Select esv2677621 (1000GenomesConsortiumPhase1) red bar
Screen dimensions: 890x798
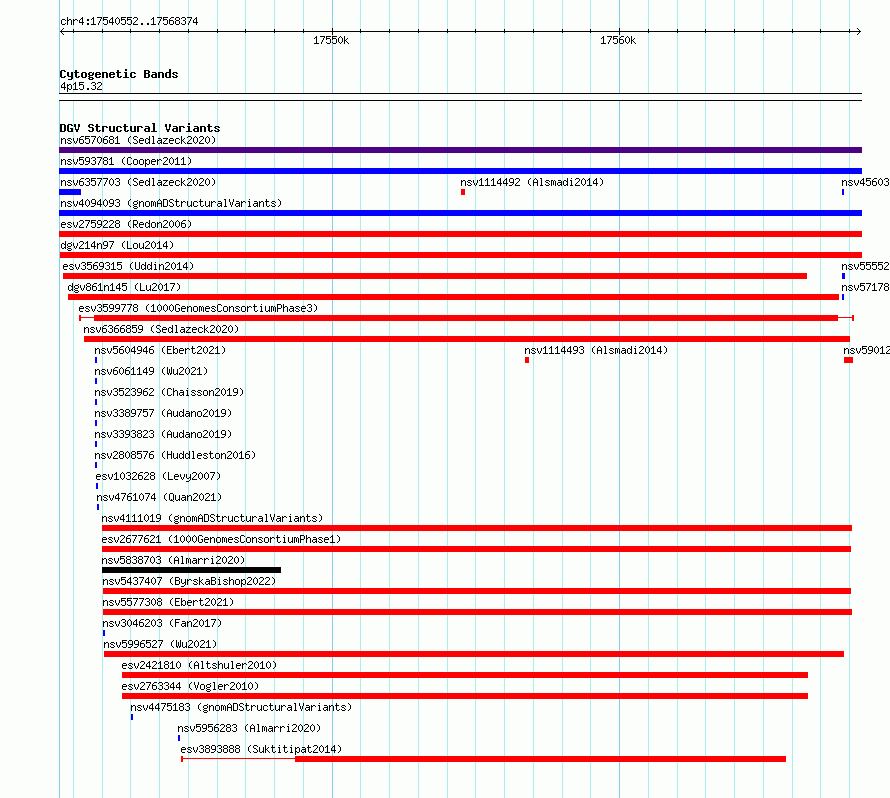pos(476,549)
